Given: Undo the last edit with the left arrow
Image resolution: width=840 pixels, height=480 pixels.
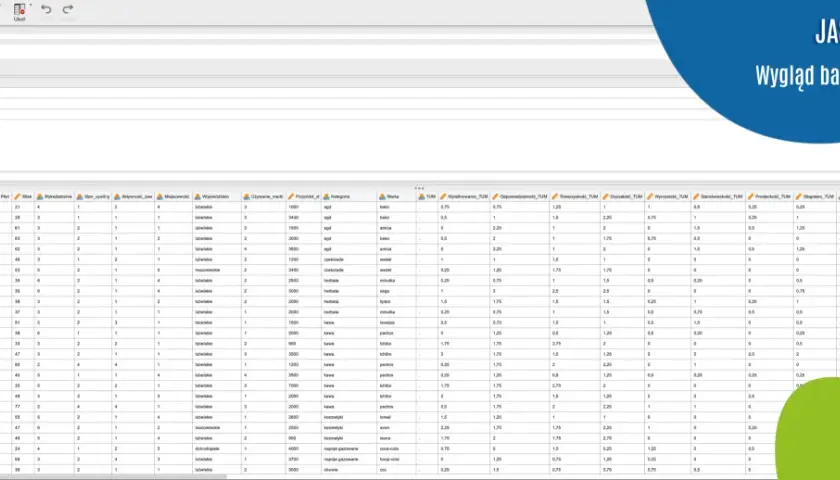Looking at the screenshot, I should (x=46, y=9).
